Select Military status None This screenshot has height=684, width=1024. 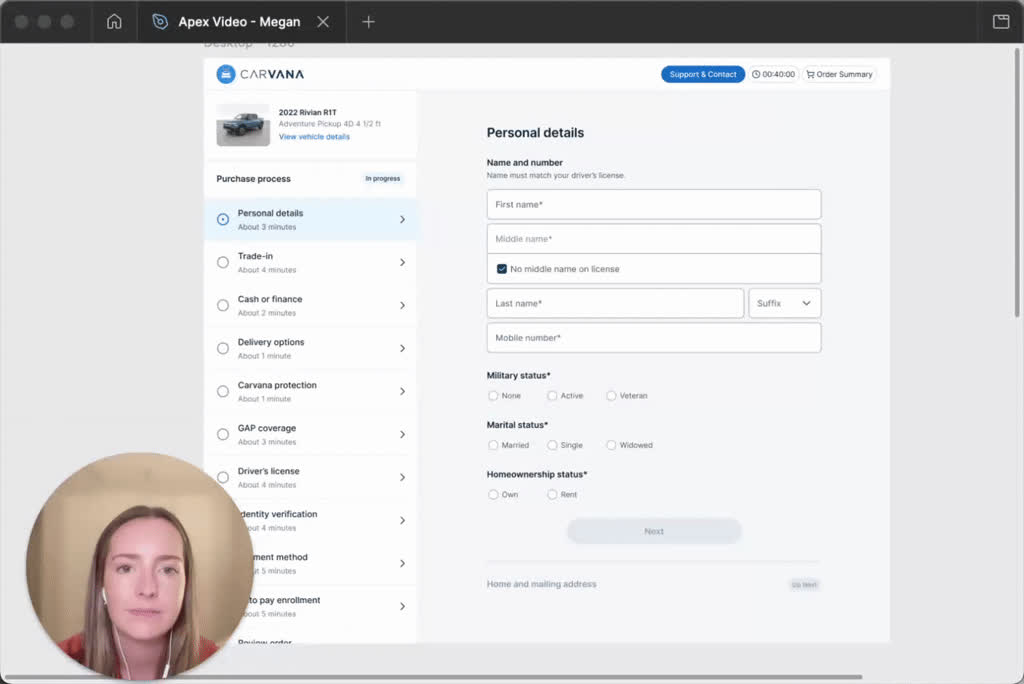pos(493,396)
